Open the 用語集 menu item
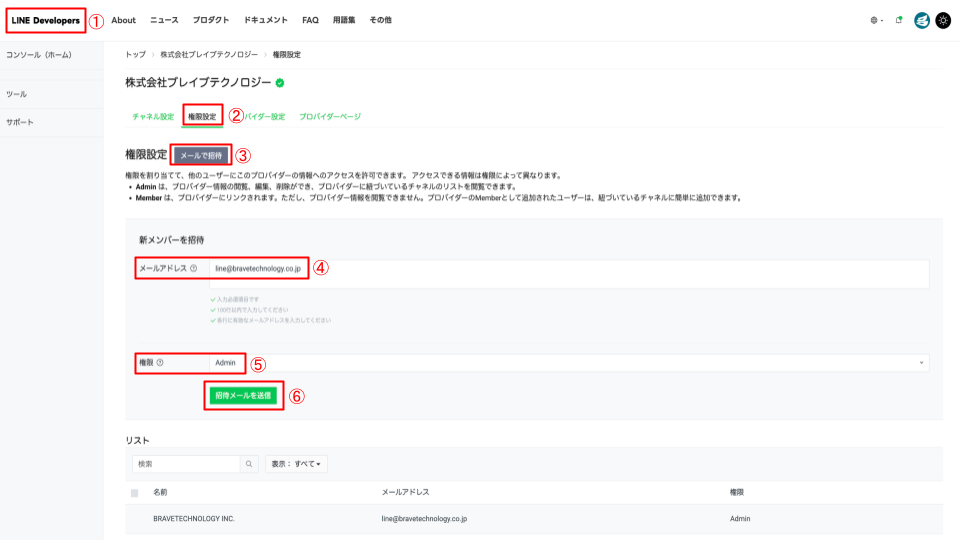Screen dimensions: 960x540 (x=344, y=20)
